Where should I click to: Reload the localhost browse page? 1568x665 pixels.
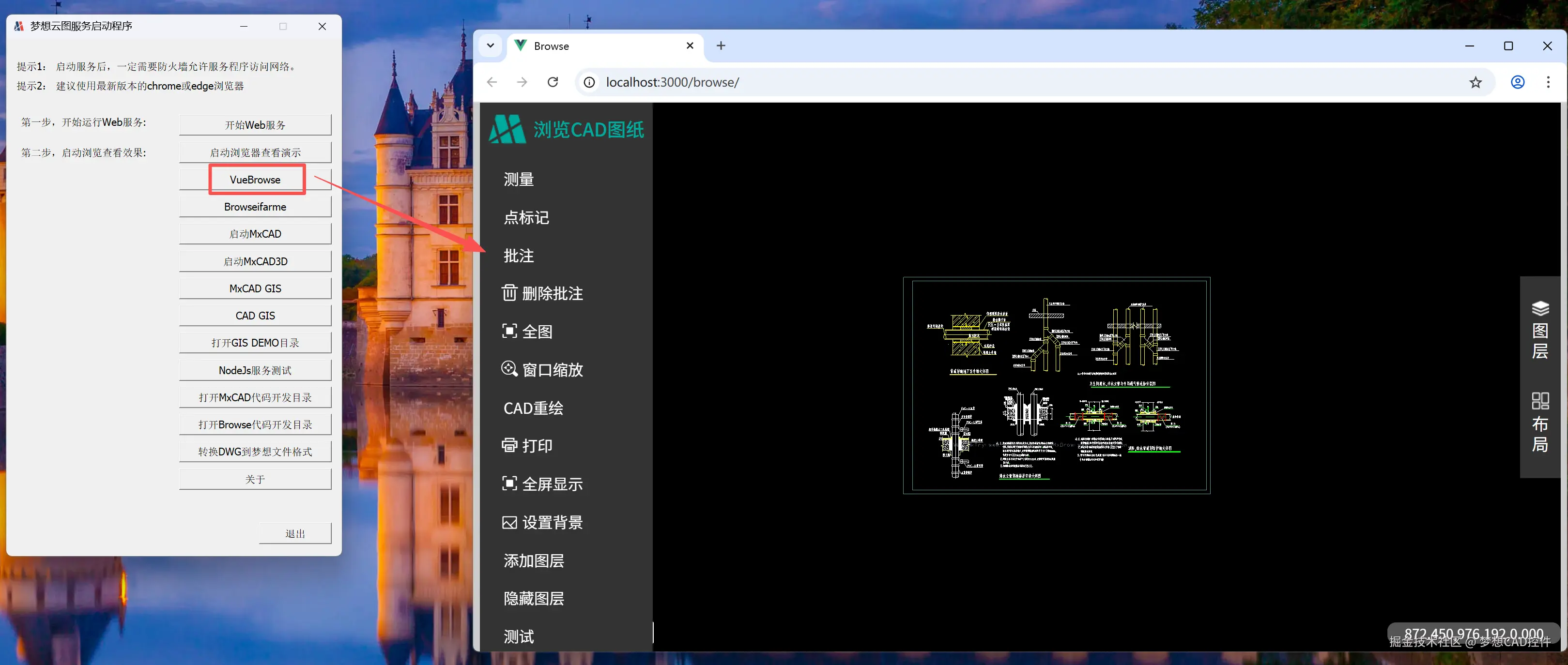[x=552, y=82]
